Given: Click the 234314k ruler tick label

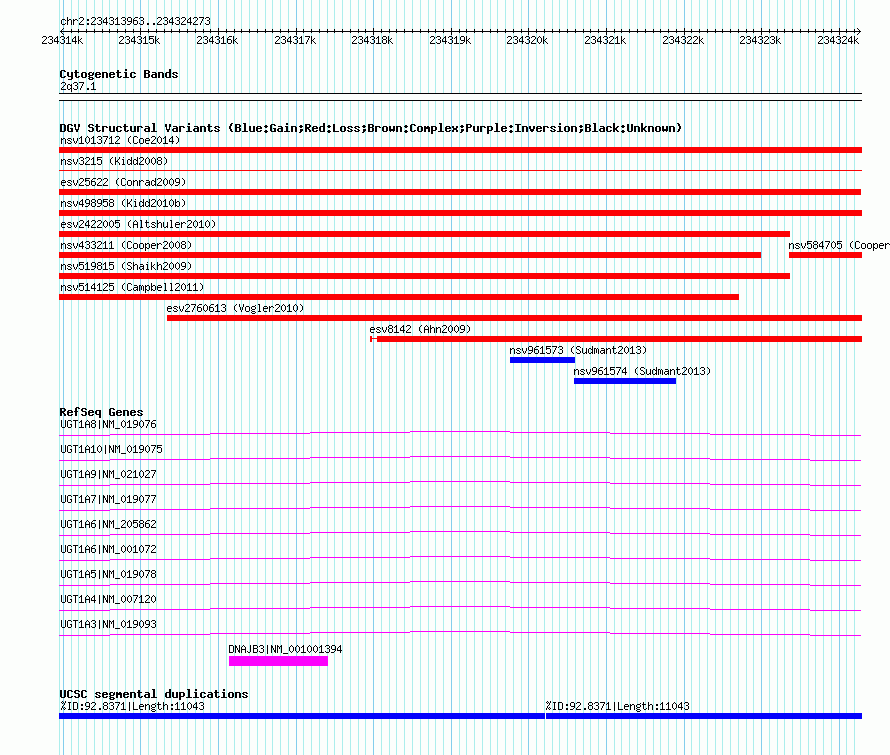Looking at the screenshot, I should (62, 40).
